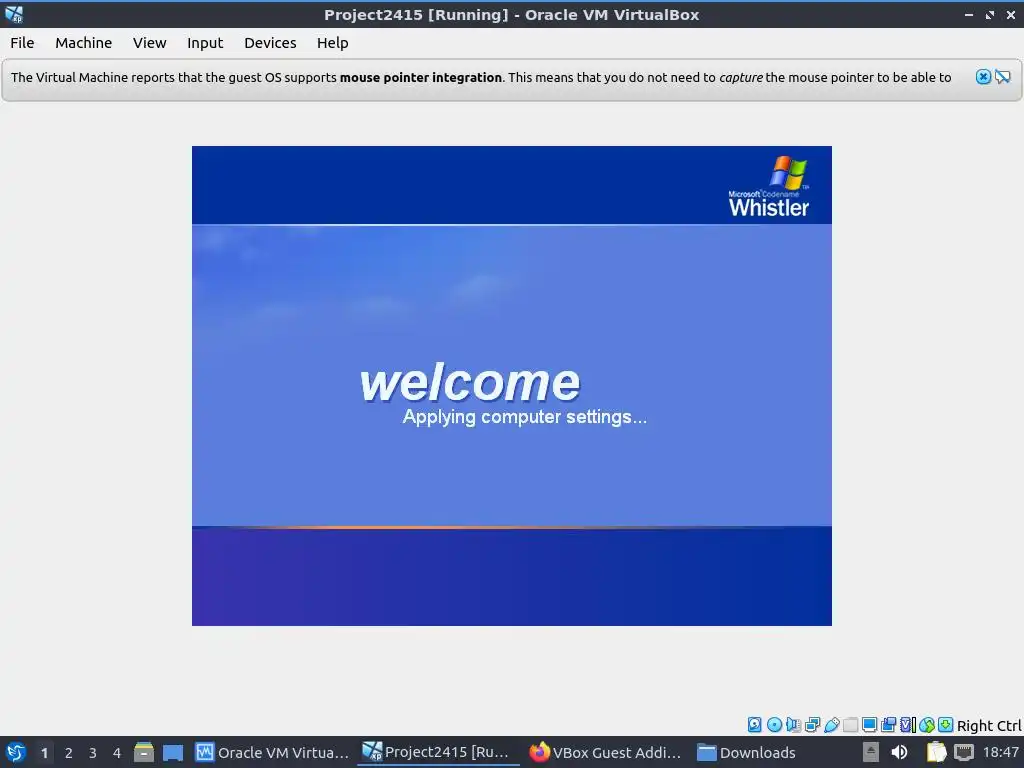Open the audio settings status icon
The width and height of the screenshot is (1024, 768).
(793, 724)
